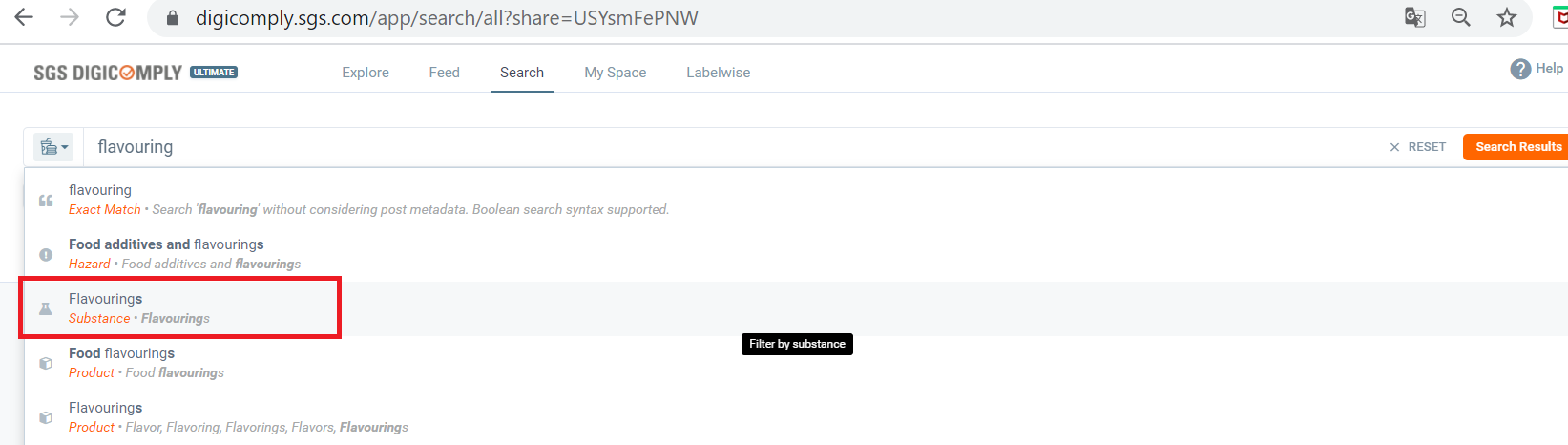Open the search type dropdown selector
Viewport: 1568px width, 445px height.
[53, 147]
